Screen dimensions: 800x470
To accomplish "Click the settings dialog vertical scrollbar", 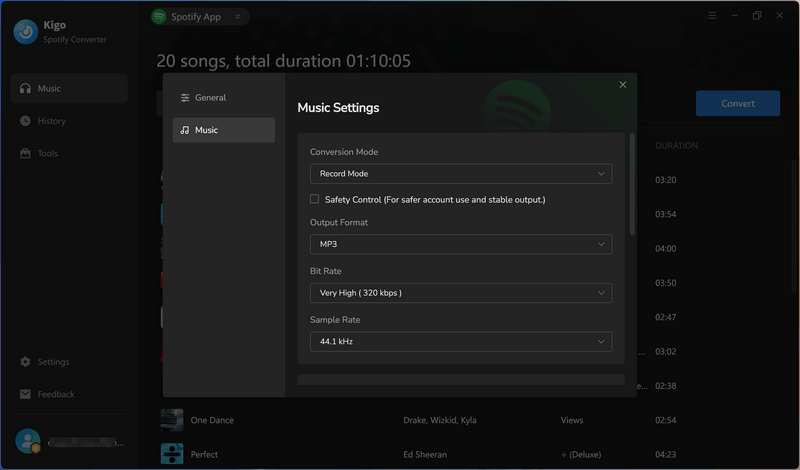I will pos(632,184).
